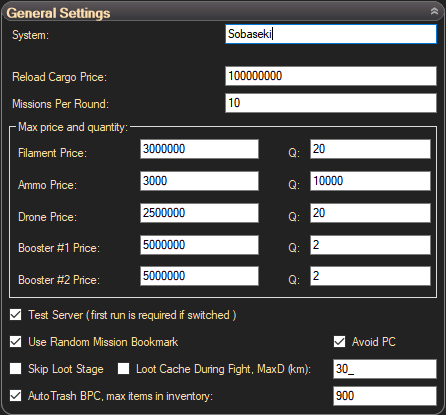Click the Booster #1 quantity field
The image size is (446, 415).
pos(370,245)
